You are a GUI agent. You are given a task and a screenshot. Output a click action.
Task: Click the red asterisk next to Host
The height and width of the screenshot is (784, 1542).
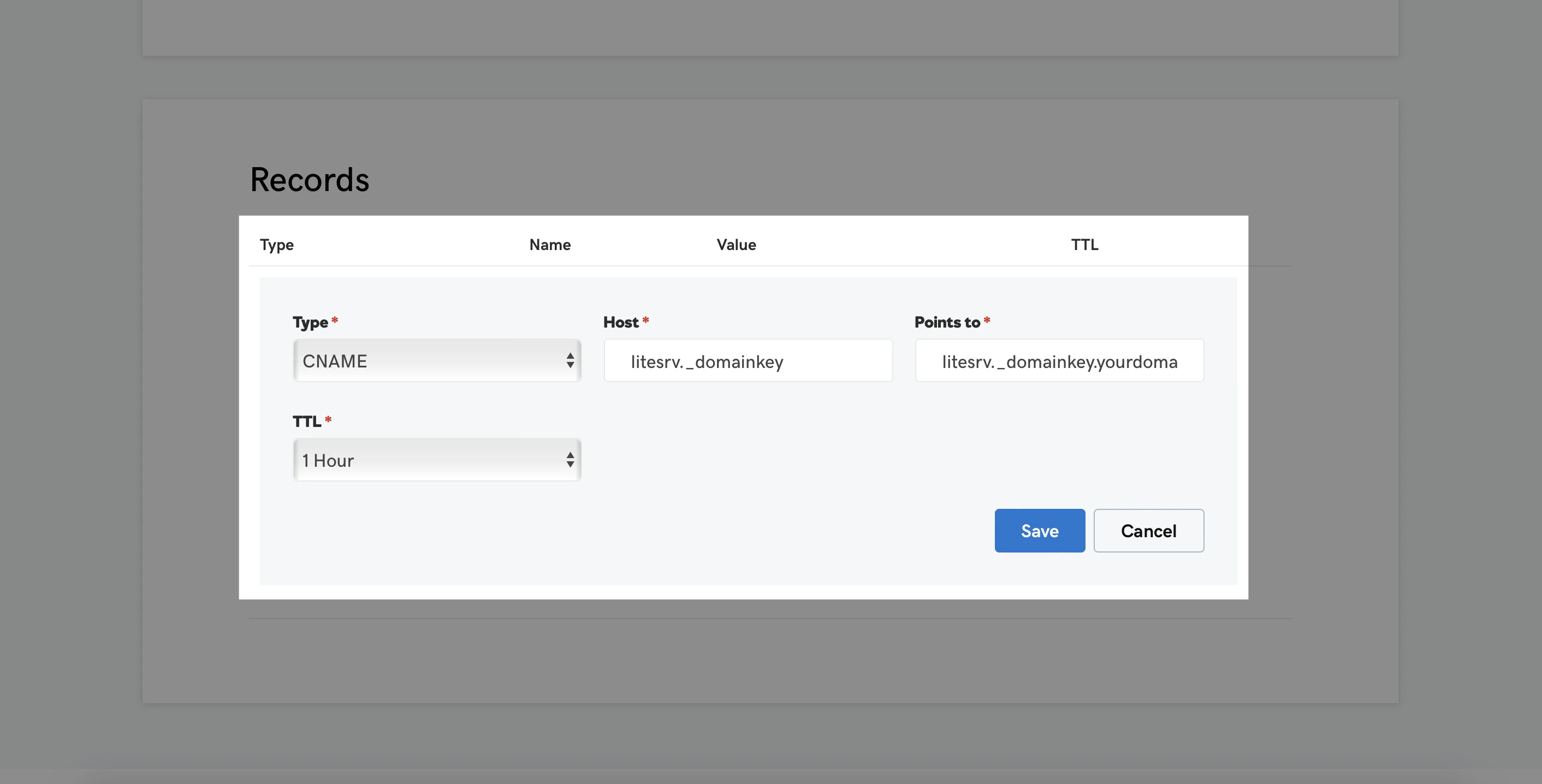coord(645,321)
